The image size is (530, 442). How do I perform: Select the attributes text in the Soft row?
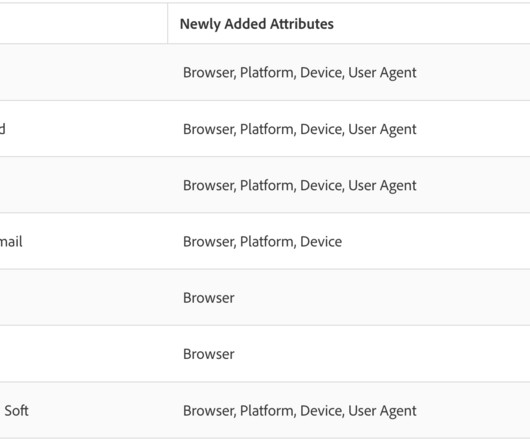click(299, 411)
